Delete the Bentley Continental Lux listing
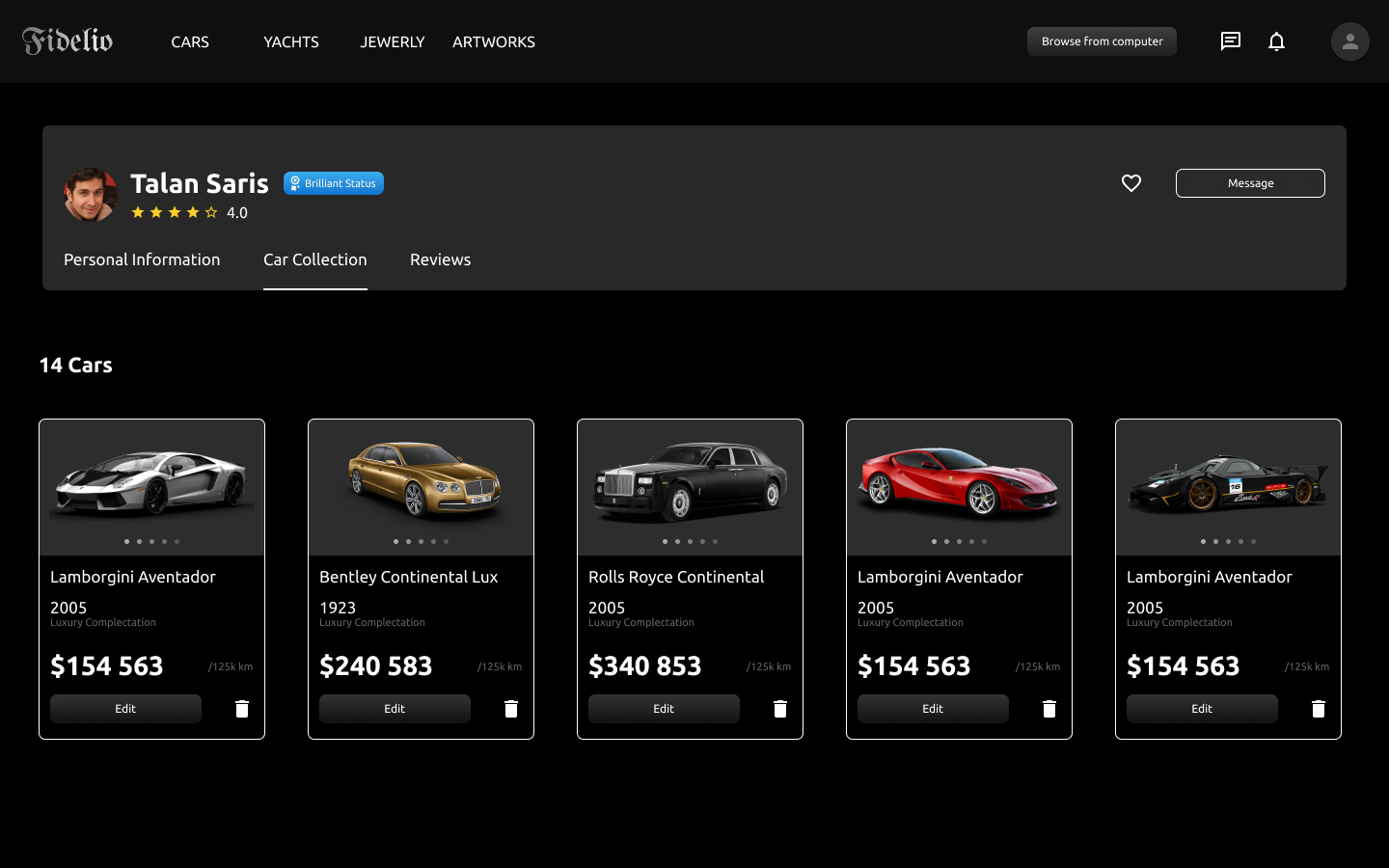This screenshot has width=1389, height=868. pos(511,709)
